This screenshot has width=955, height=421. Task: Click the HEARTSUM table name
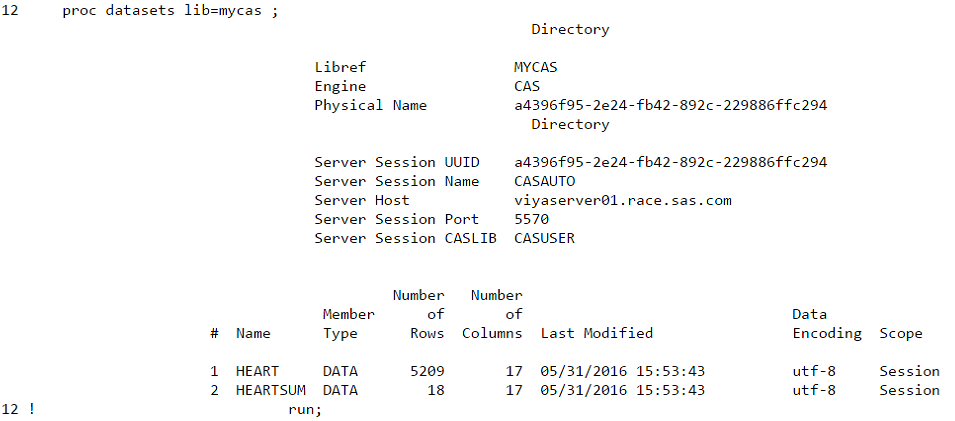click(270, 390)
